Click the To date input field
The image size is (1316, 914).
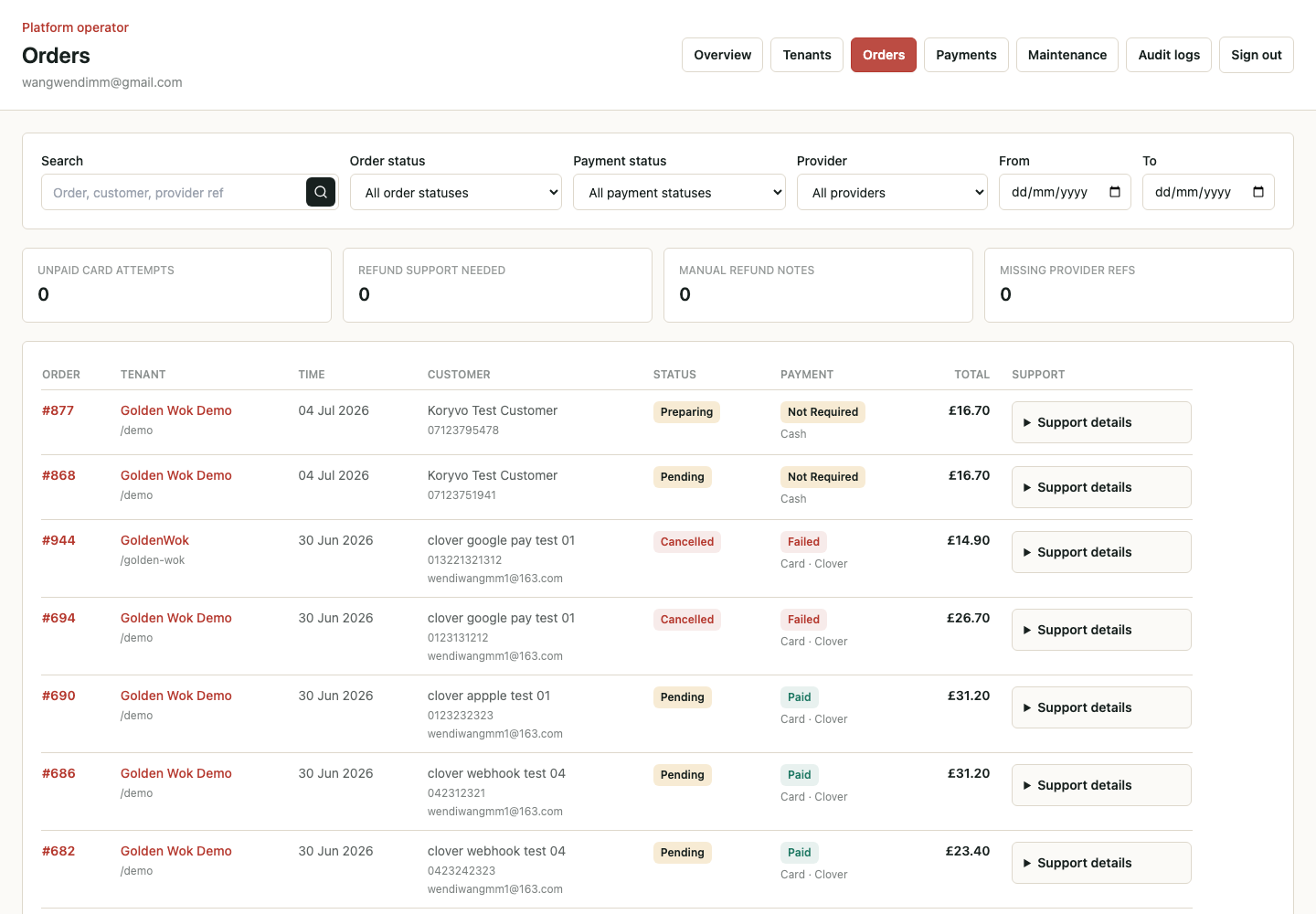coord(1208,192)
